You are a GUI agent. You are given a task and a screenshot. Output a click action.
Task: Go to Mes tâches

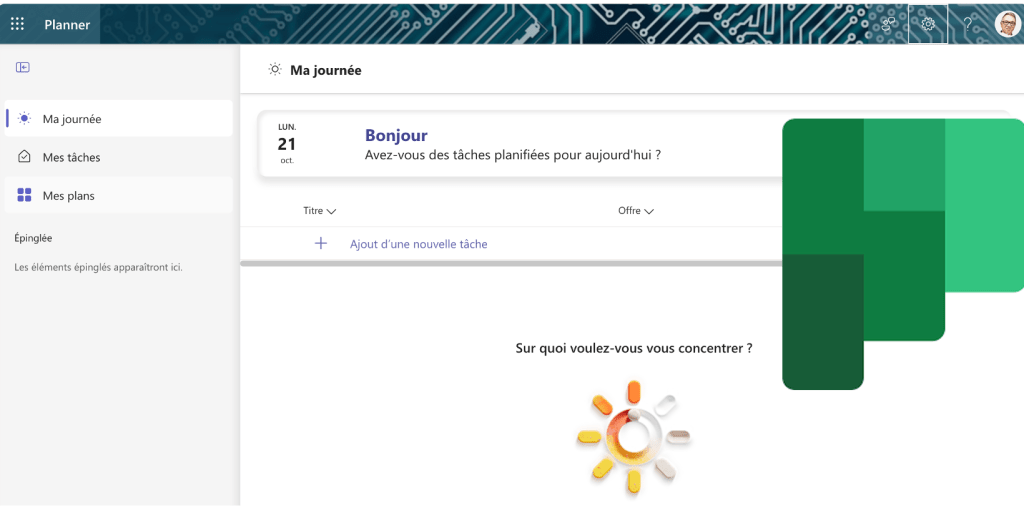point(71,157)
